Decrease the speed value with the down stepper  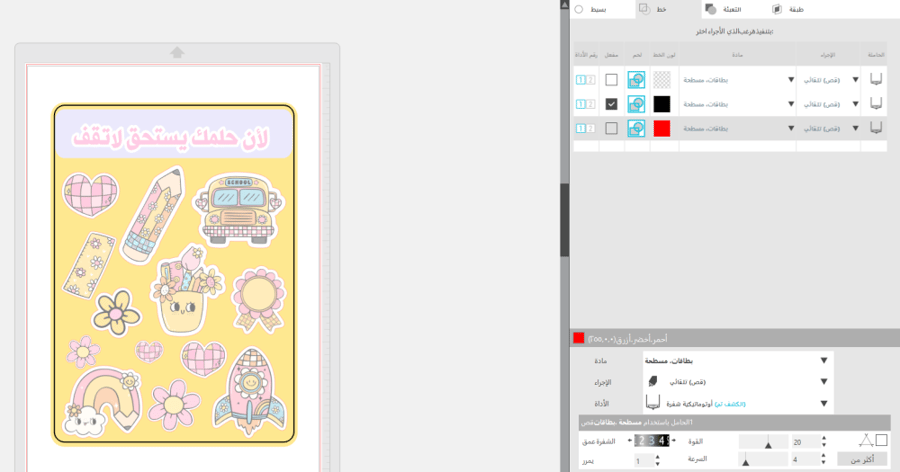(824, 463)
